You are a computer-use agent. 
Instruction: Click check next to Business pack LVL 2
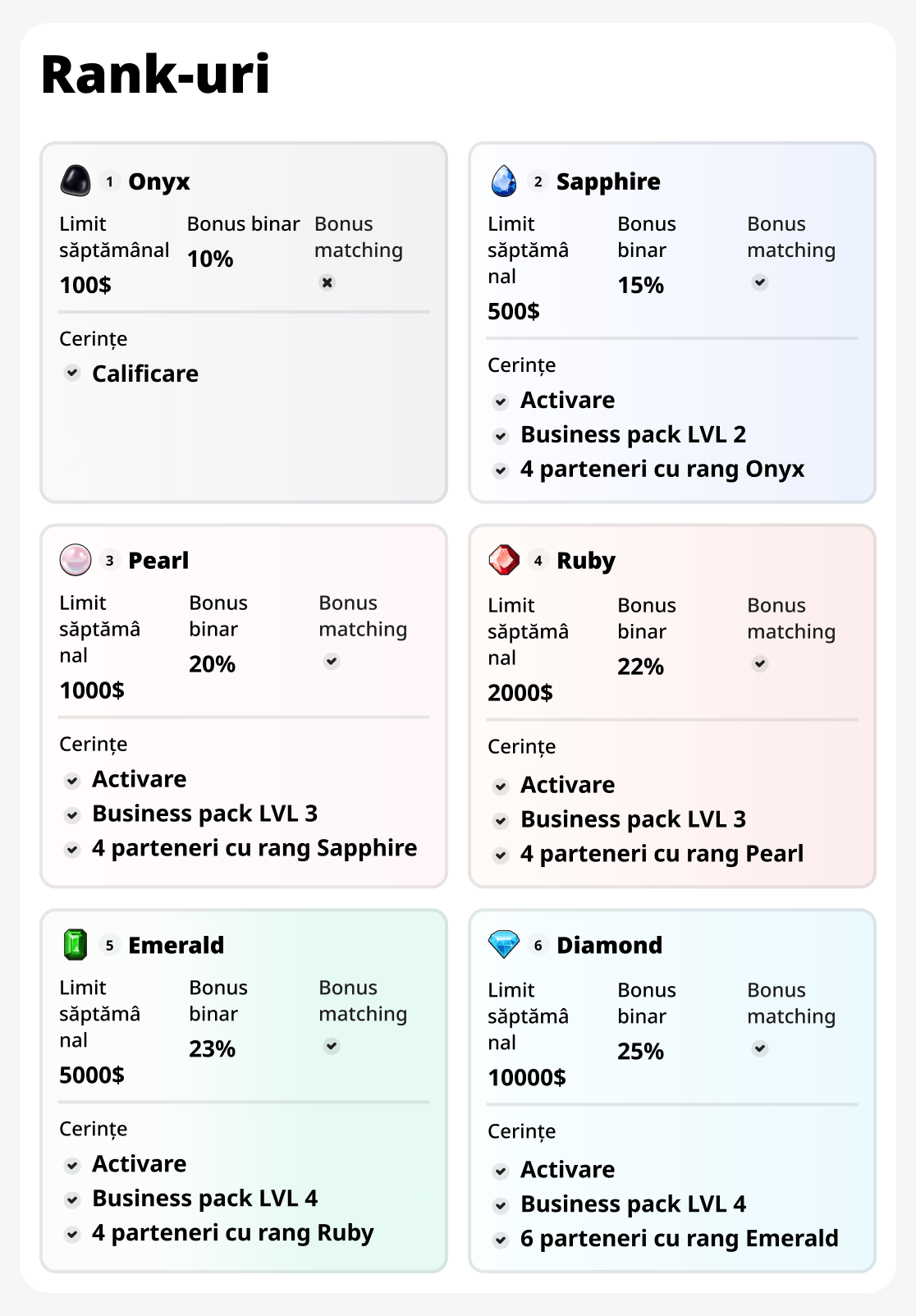pos(501,436)
